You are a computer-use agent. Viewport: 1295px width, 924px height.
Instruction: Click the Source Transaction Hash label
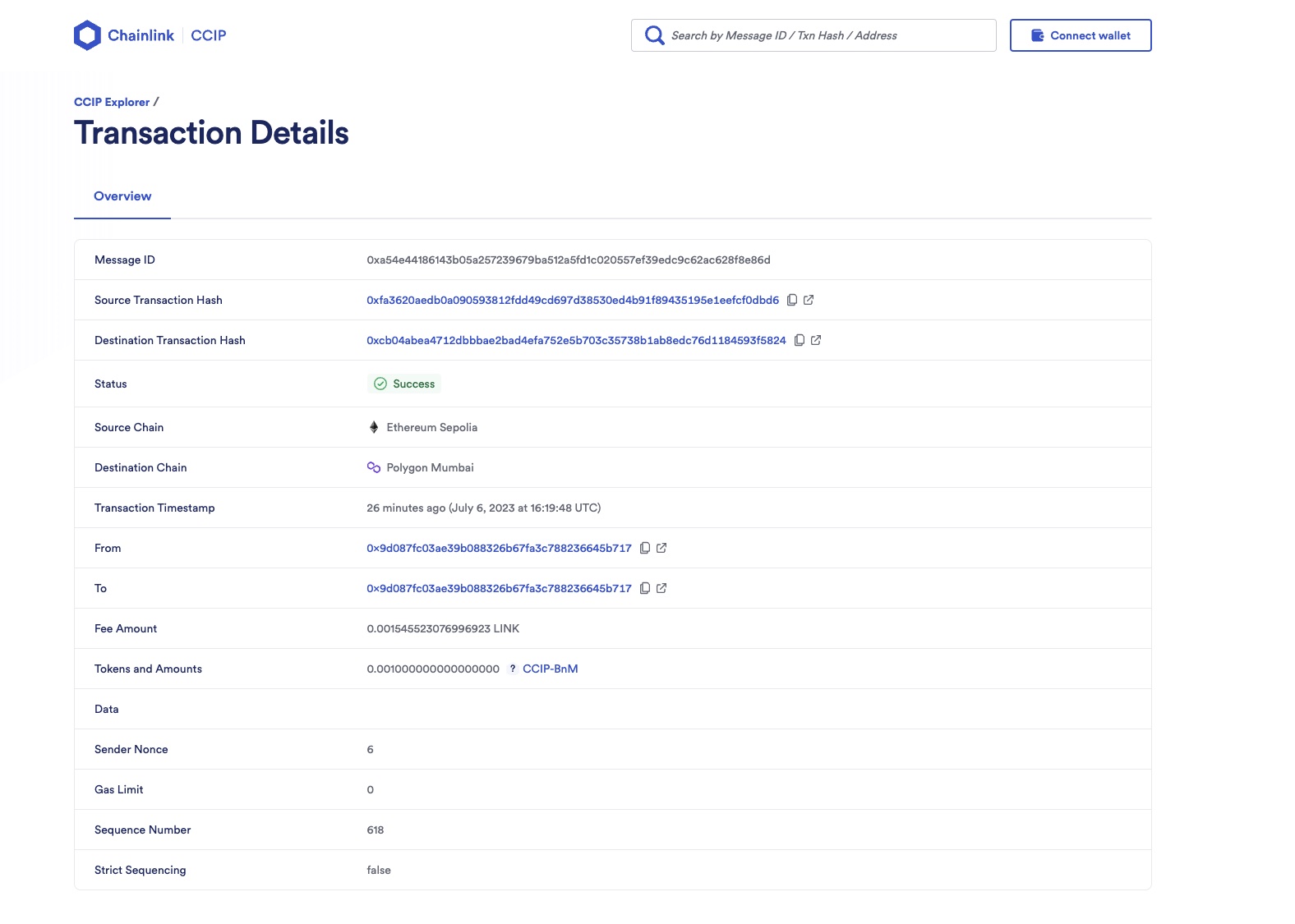[159, 300]
